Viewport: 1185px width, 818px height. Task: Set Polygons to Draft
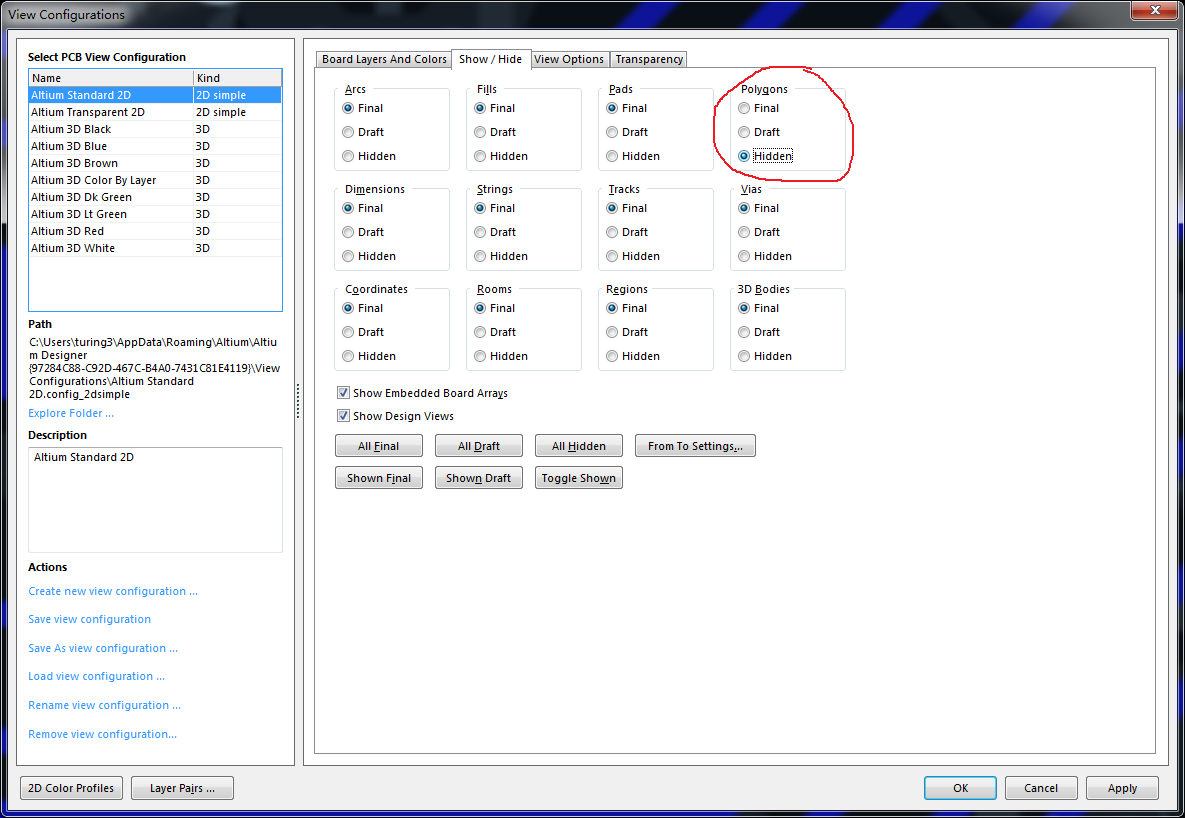[744, 132]
